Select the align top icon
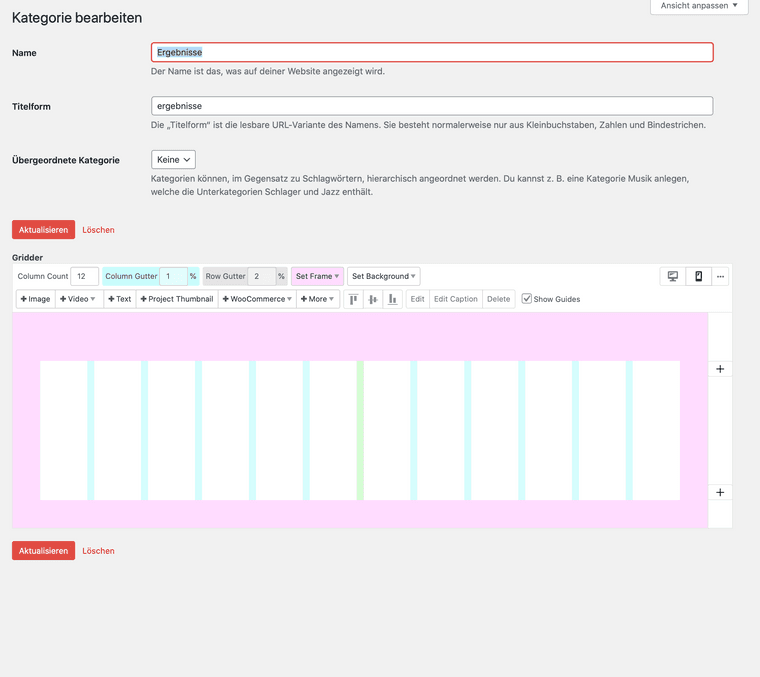The image size is (760, 677). [353, 299]
